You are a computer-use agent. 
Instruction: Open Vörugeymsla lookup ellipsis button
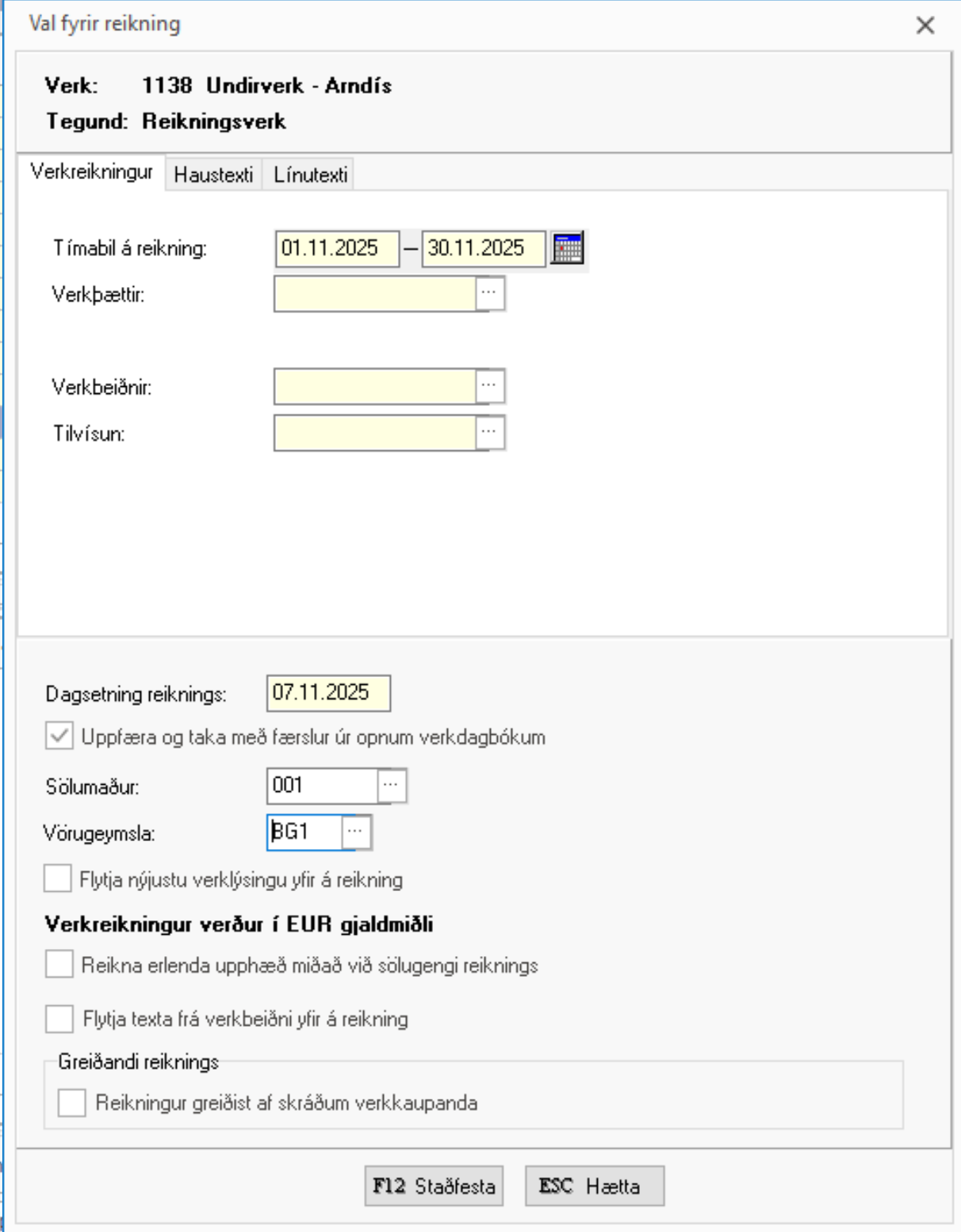[x=355, y=832]
